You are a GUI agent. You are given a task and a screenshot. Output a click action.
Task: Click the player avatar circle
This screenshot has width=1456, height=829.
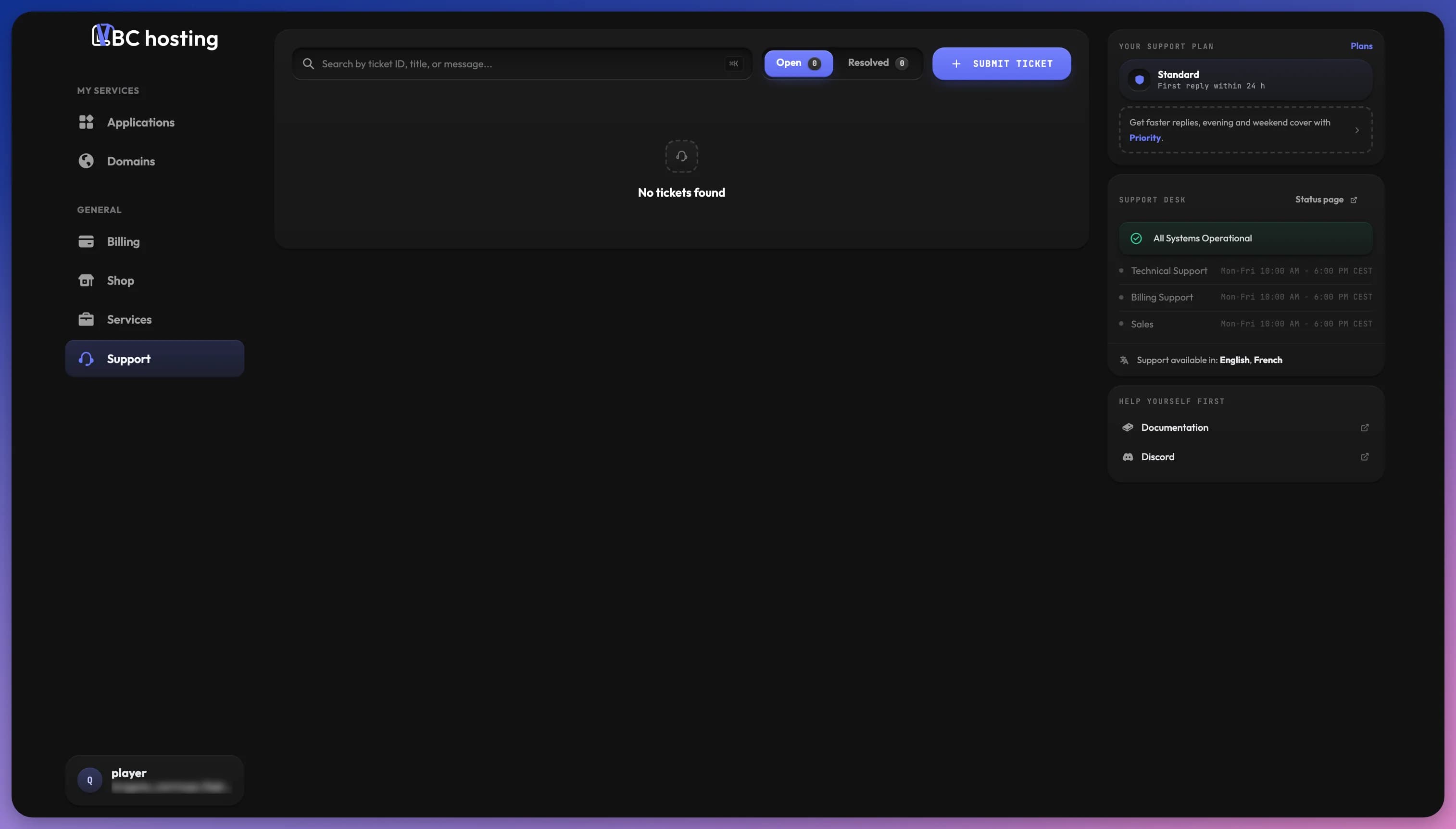(89, 780)
